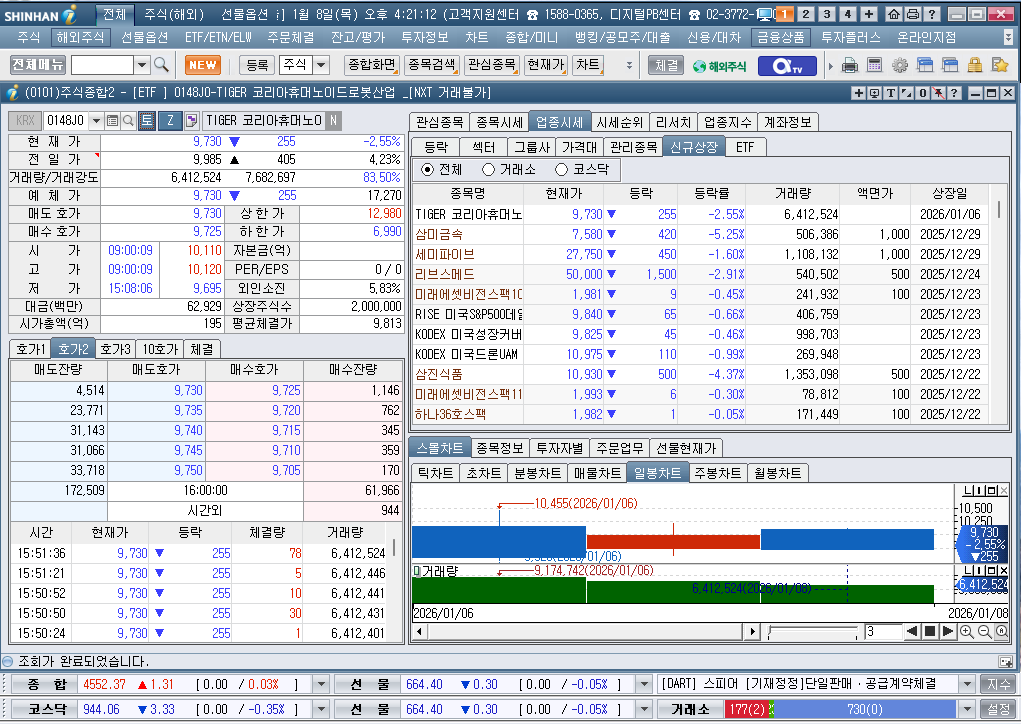Click chart play backward triangle
Screen dimensions: 1021x724
pyautogui.click(x=912, y=631)
